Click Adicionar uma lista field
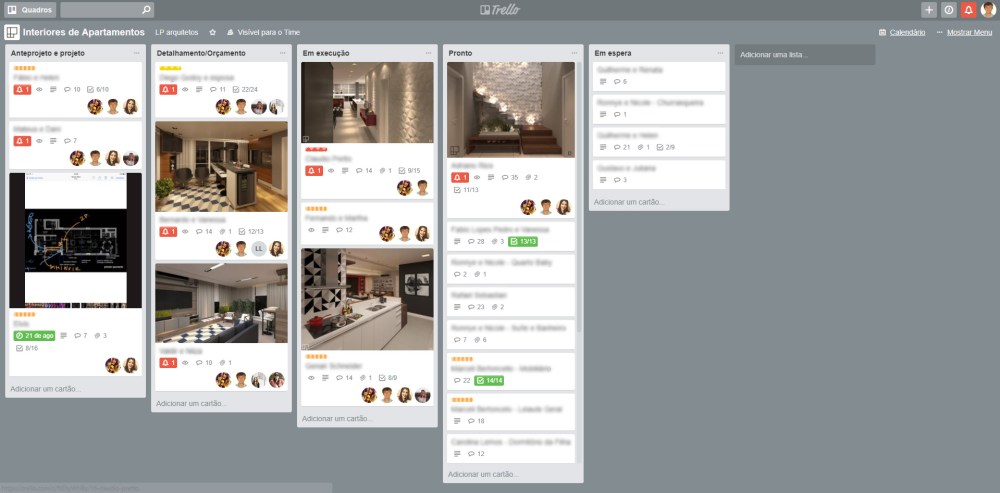The width and height of the screenshot is (1000, 493). (804, 54)
